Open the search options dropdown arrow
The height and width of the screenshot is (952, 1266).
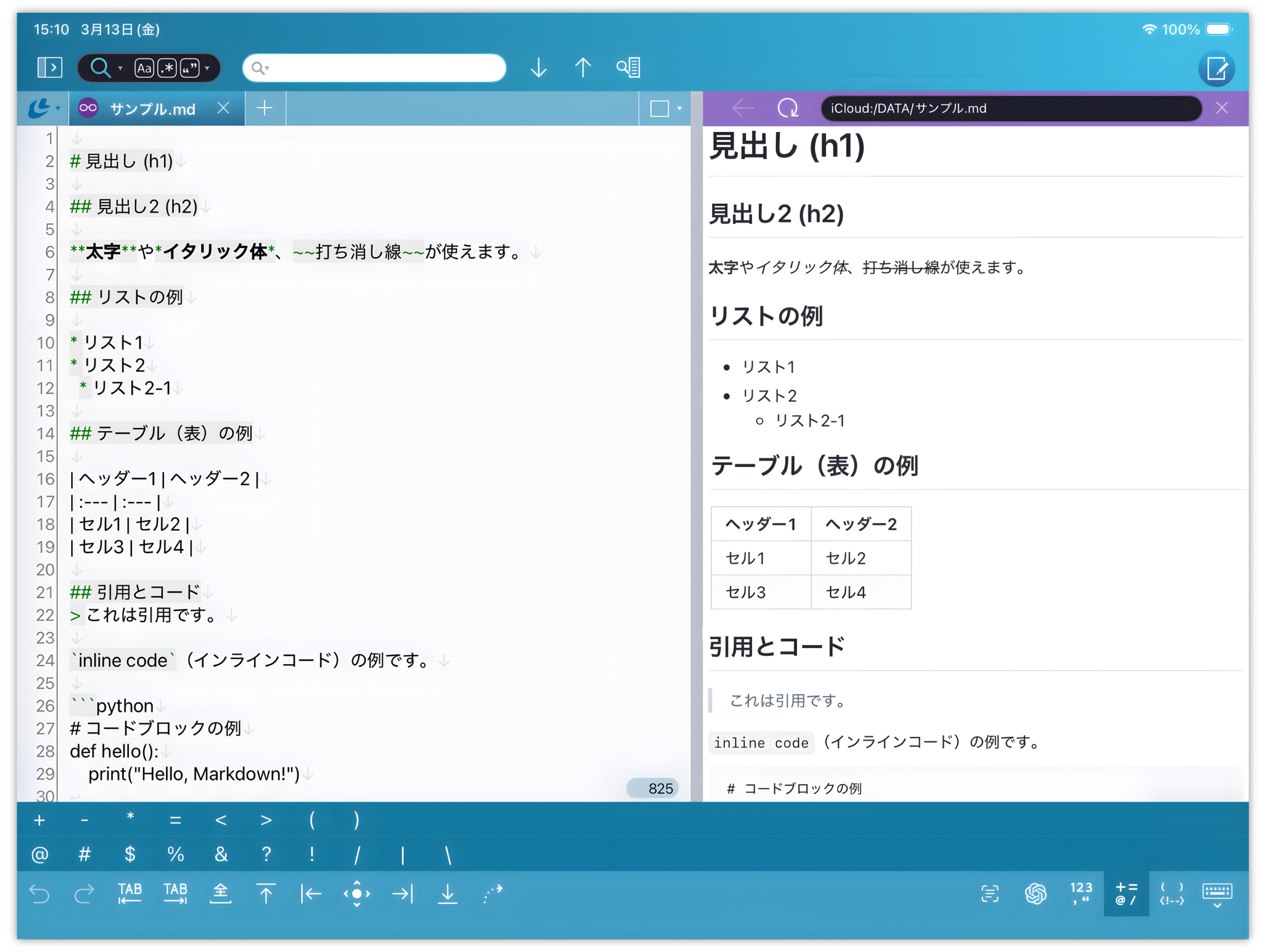[x=207, y=69]
